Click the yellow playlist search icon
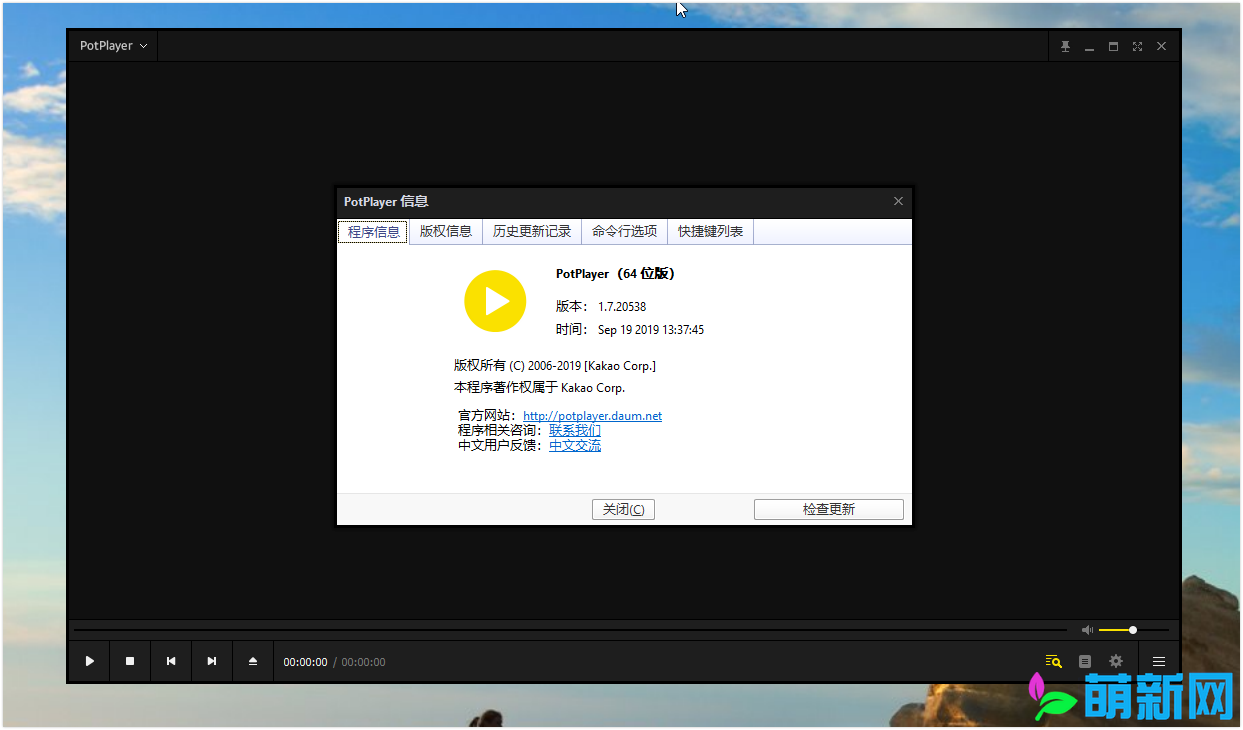The image size is (1243, 730). coord(1053,661)
